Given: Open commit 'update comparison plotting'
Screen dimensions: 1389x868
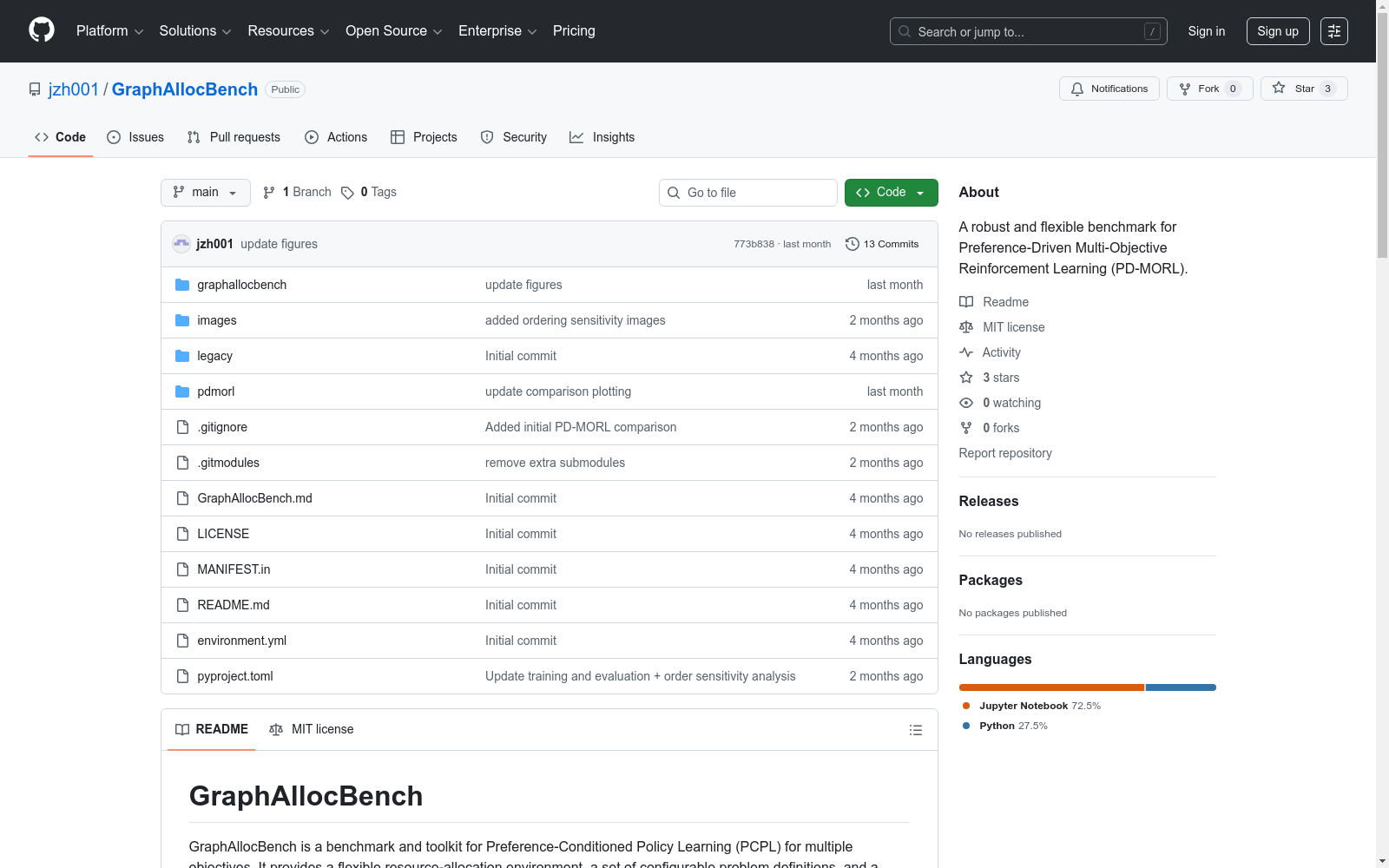Looking at the screenshot, I should click(558, 391).
